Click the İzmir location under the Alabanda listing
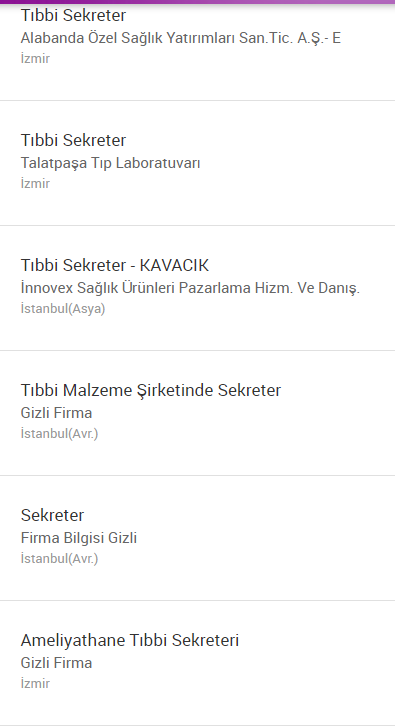 (35, 58)
